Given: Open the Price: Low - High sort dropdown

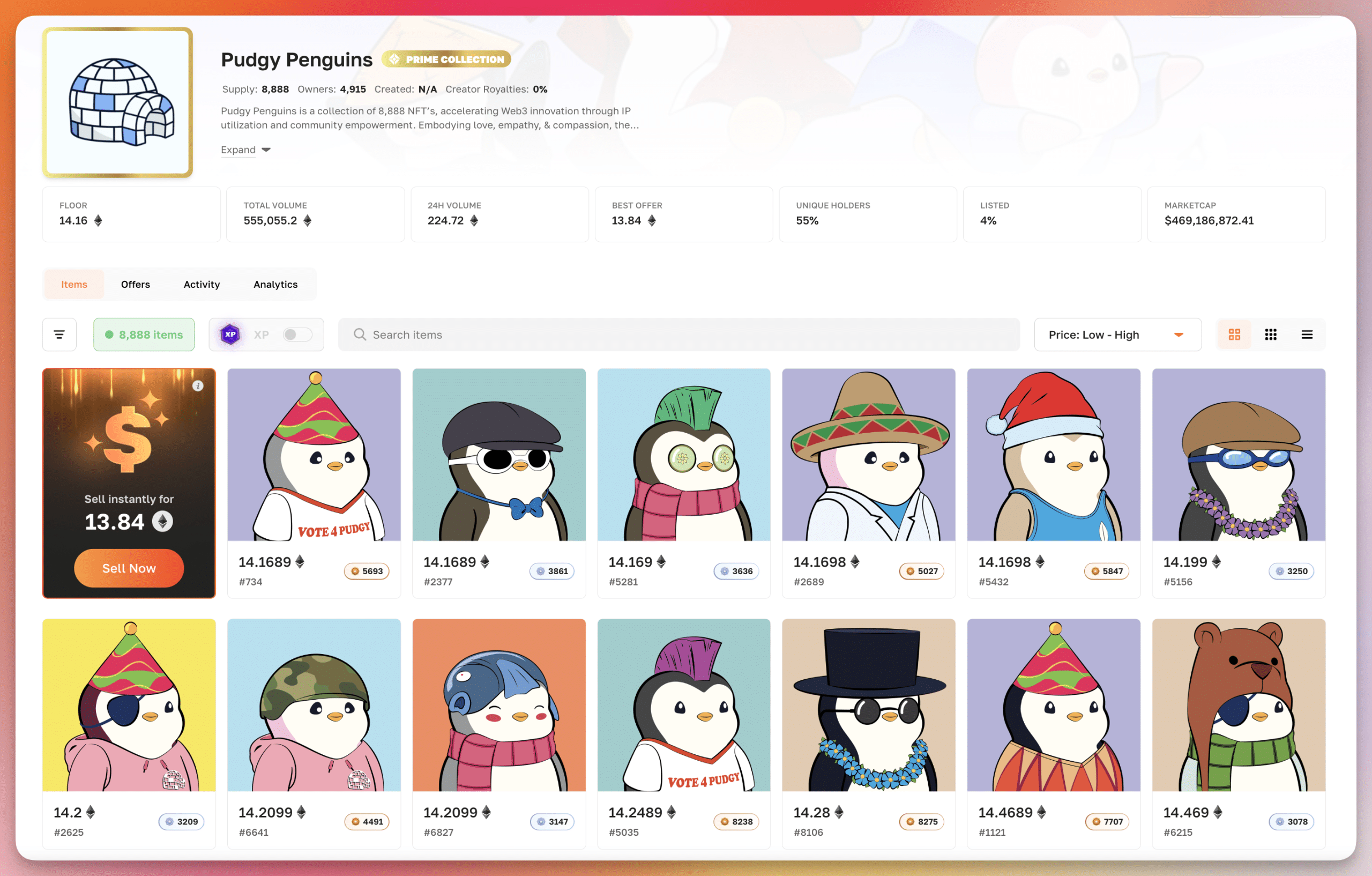Looking at the screenshot, I should [1117, 335].
